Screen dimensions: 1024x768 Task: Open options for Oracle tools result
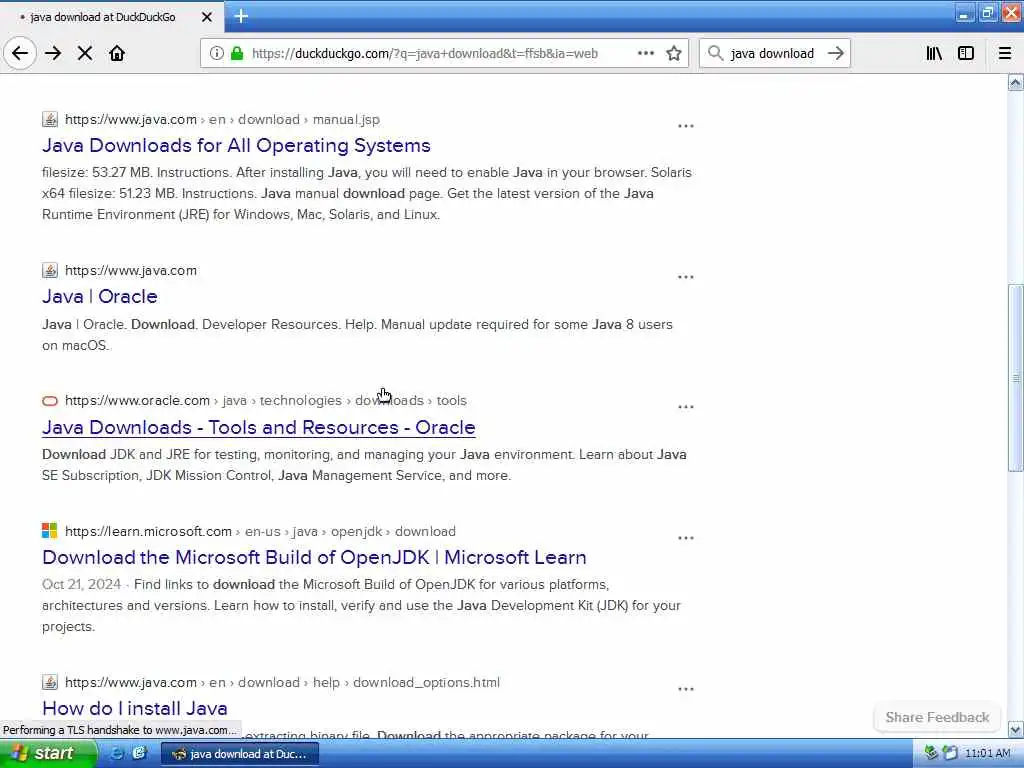pyautogui.click(x=686, y=407)
